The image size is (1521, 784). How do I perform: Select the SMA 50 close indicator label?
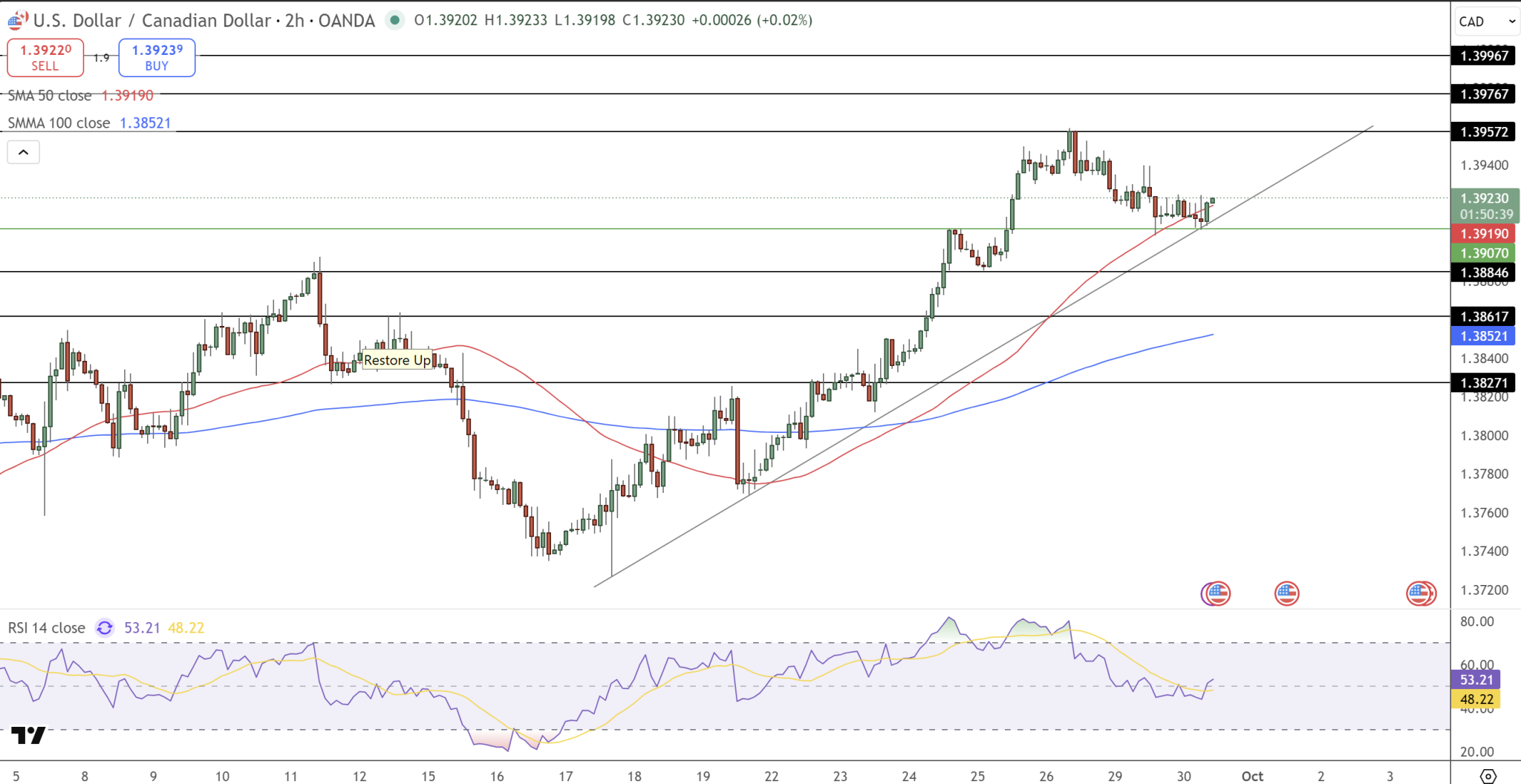(x=49, y=95)
